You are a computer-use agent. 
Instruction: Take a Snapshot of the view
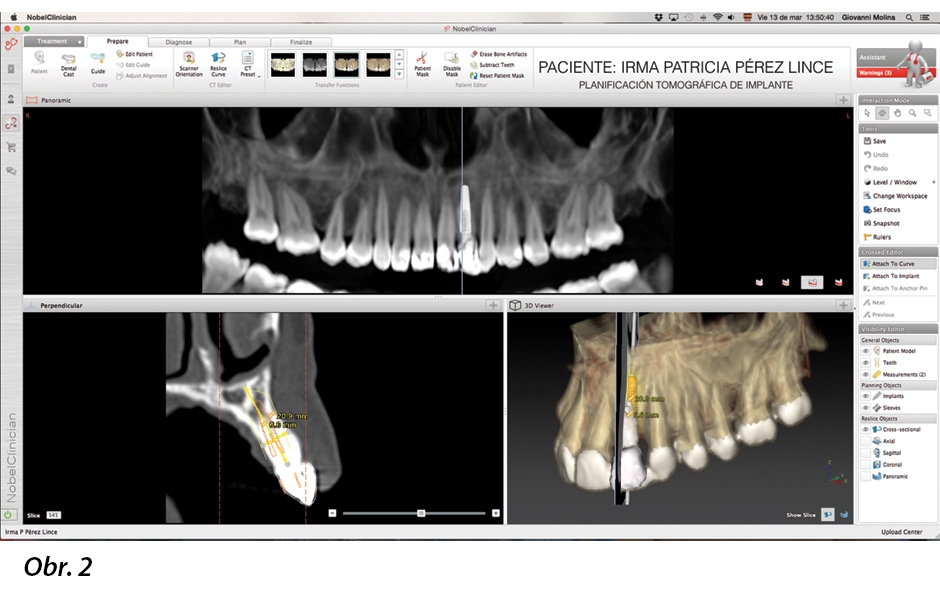(x=881, y=224)
